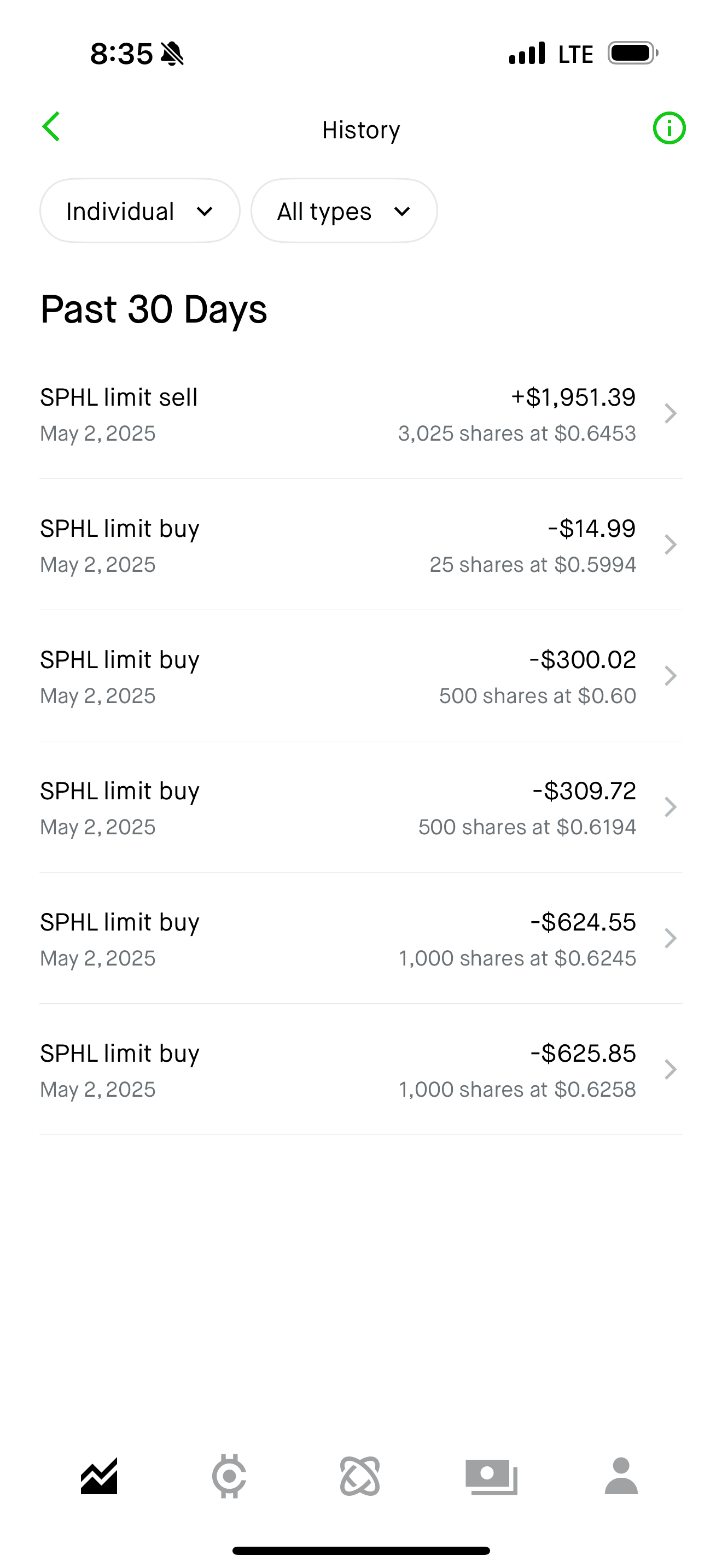Tap the green back arrow
This screenshot has width=722, height=1568.
[51, 127]
